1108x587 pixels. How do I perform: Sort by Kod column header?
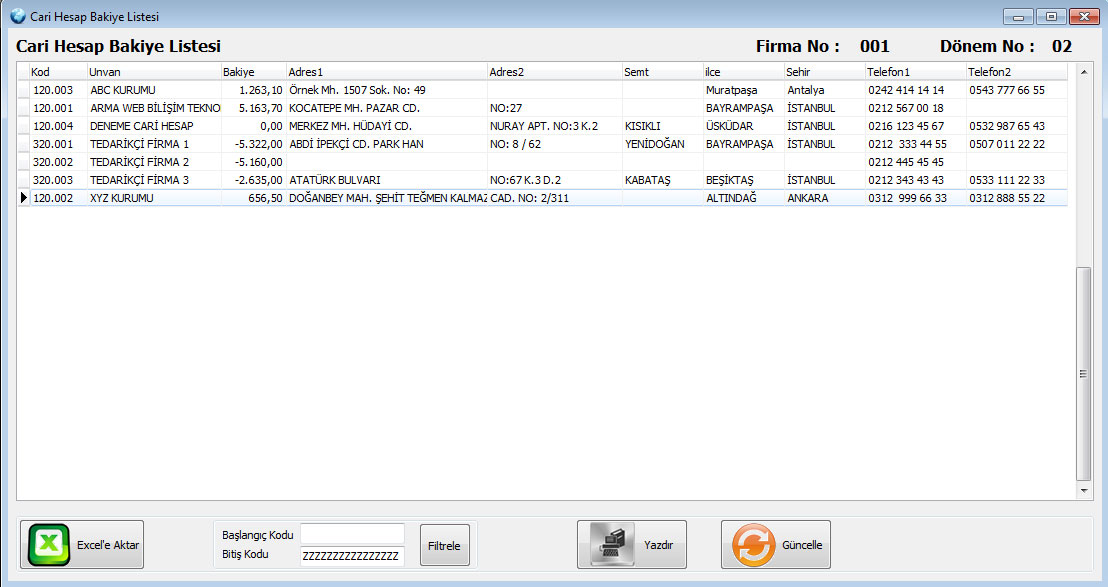58,72
